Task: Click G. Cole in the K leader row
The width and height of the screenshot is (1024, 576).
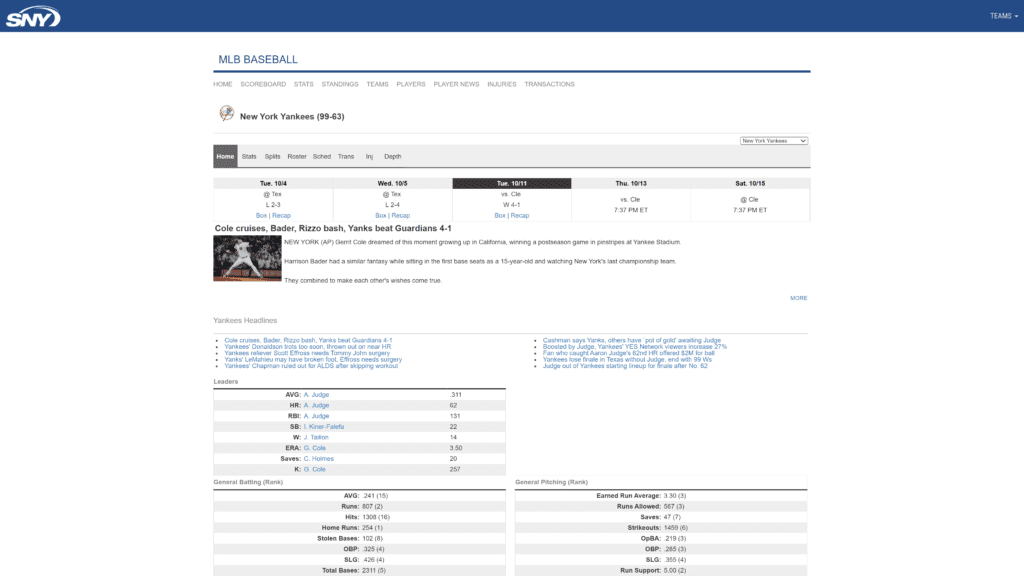Action: click(315, 470)
